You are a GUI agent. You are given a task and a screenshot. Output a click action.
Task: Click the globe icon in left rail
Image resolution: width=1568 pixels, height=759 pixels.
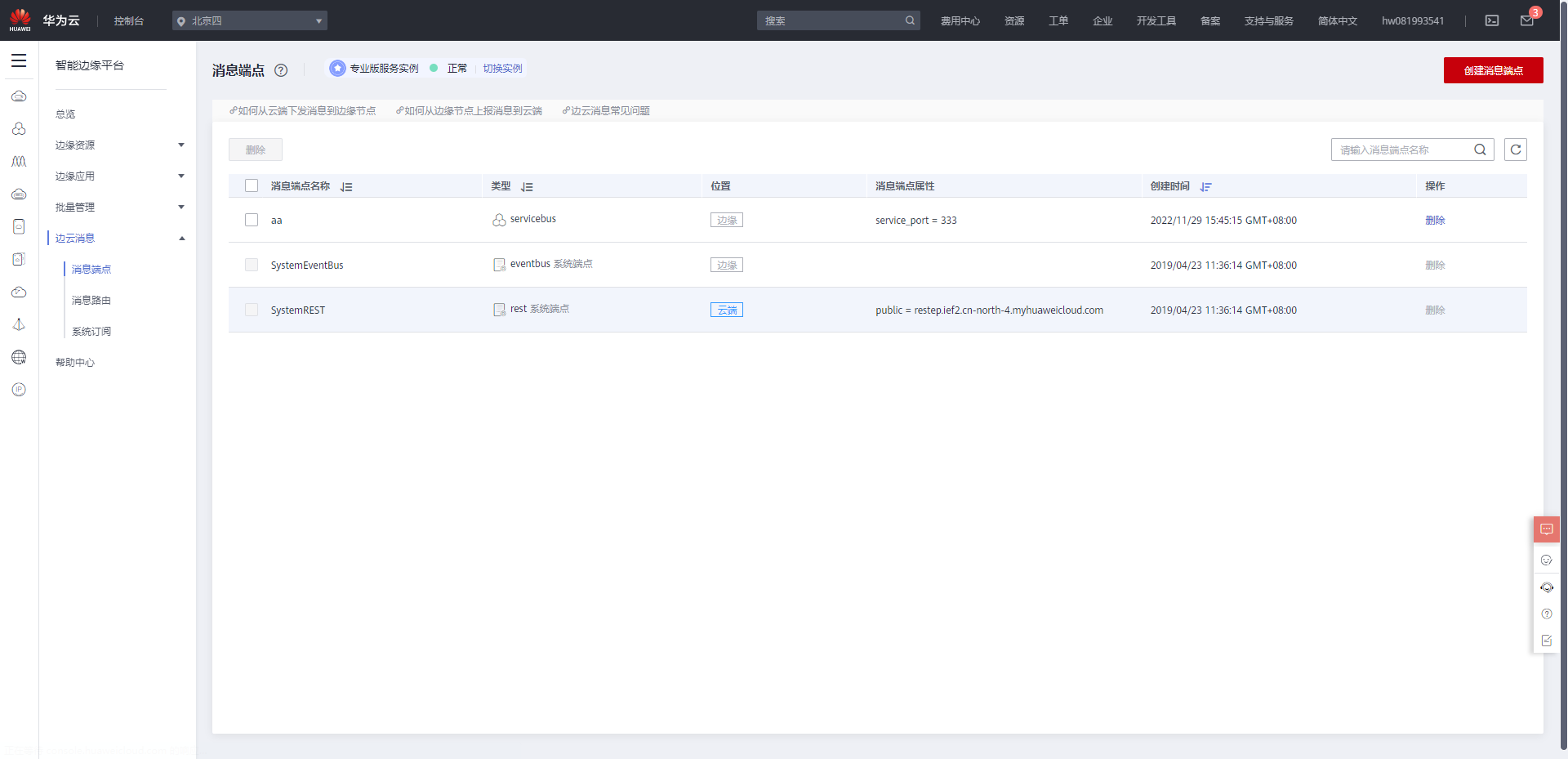pyautogui.click(x=19, y=357)
